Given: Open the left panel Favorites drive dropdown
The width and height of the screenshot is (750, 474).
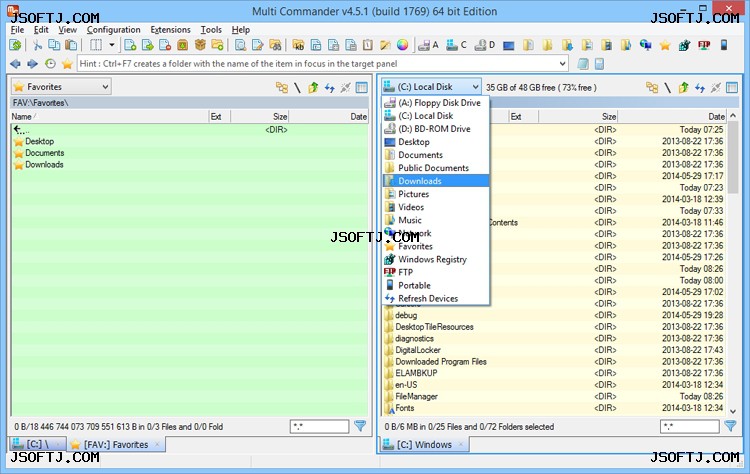Looking at the screenshot, I should click(61, 87).
